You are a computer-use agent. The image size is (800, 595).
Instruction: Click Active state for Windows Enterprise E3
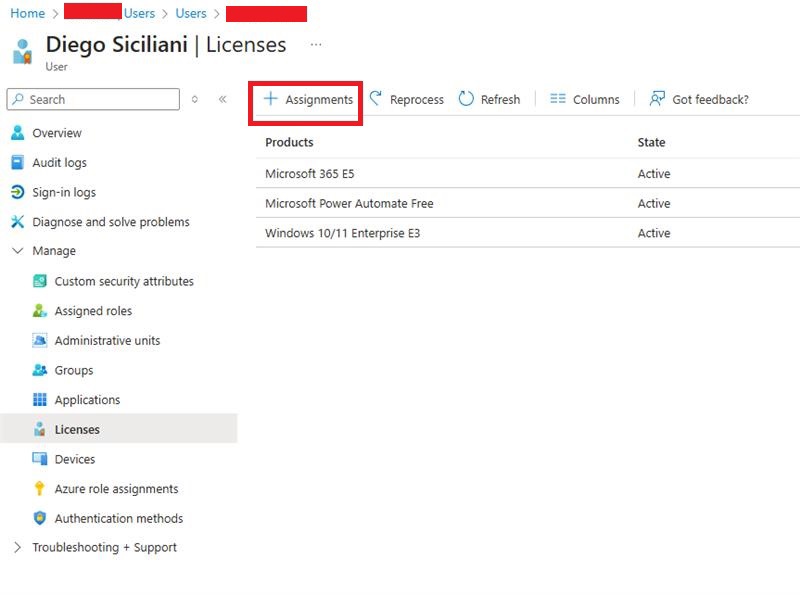[654, 233]
